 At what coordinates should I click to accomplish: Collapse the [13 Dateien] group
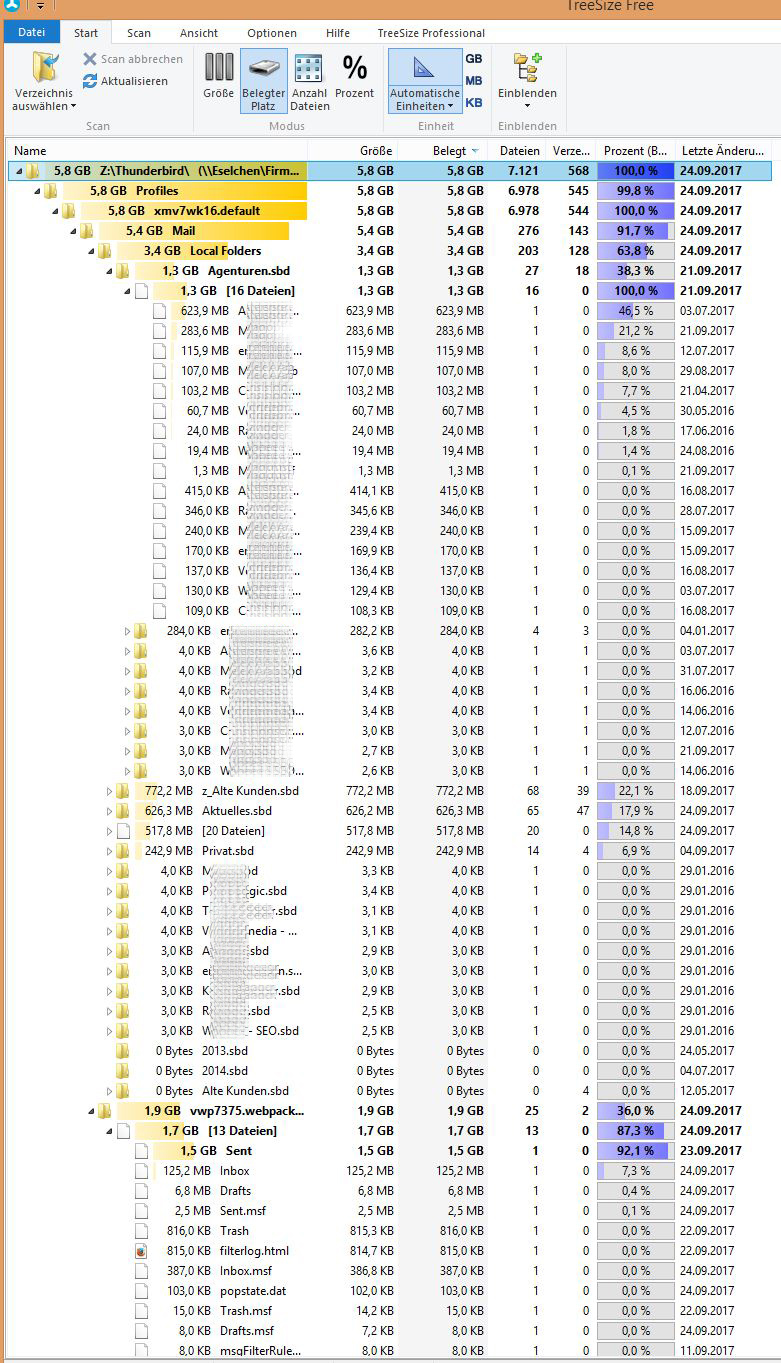109,1131
